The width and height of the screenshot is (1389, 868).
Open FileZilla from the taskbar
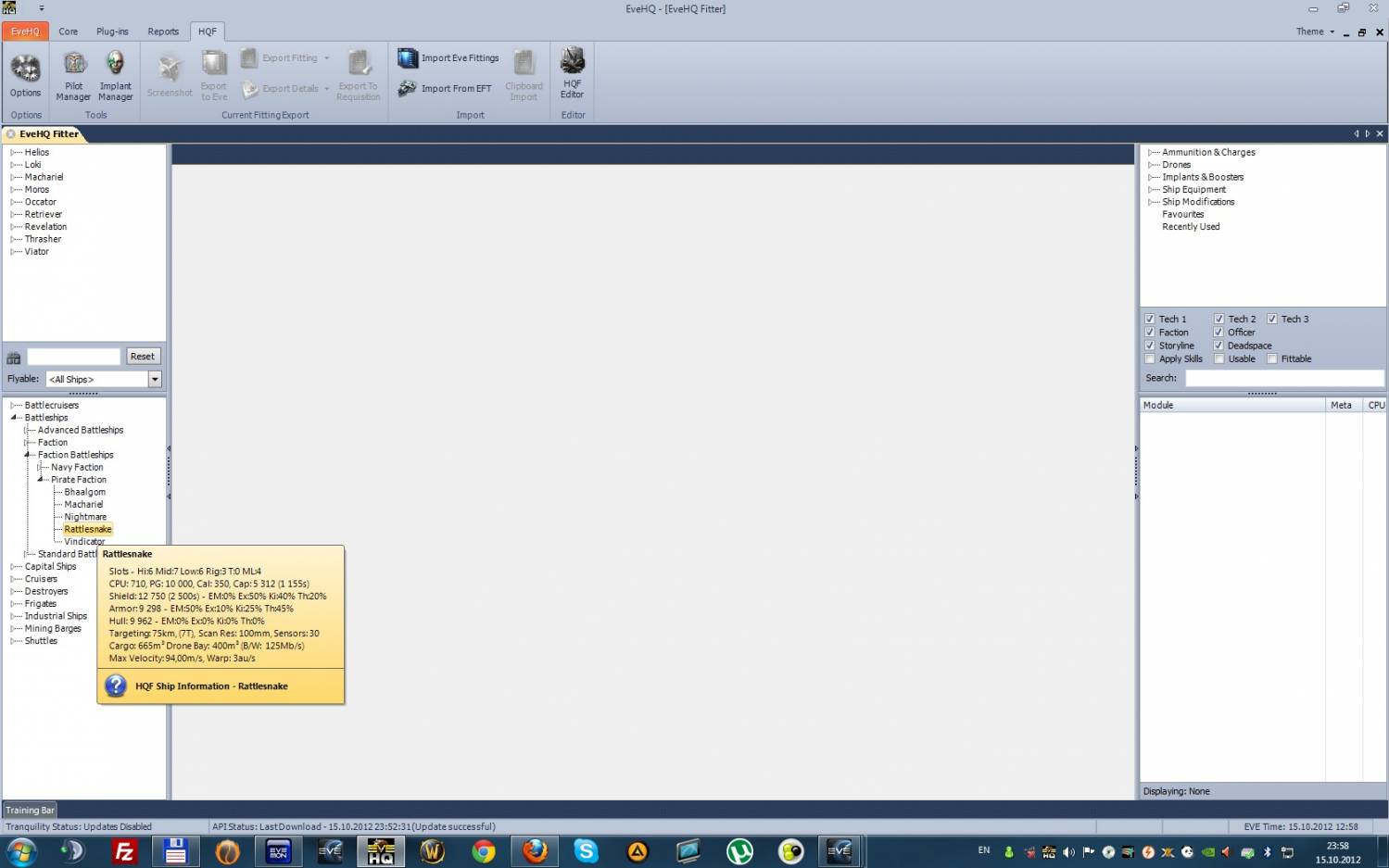[x=123, y=851]
